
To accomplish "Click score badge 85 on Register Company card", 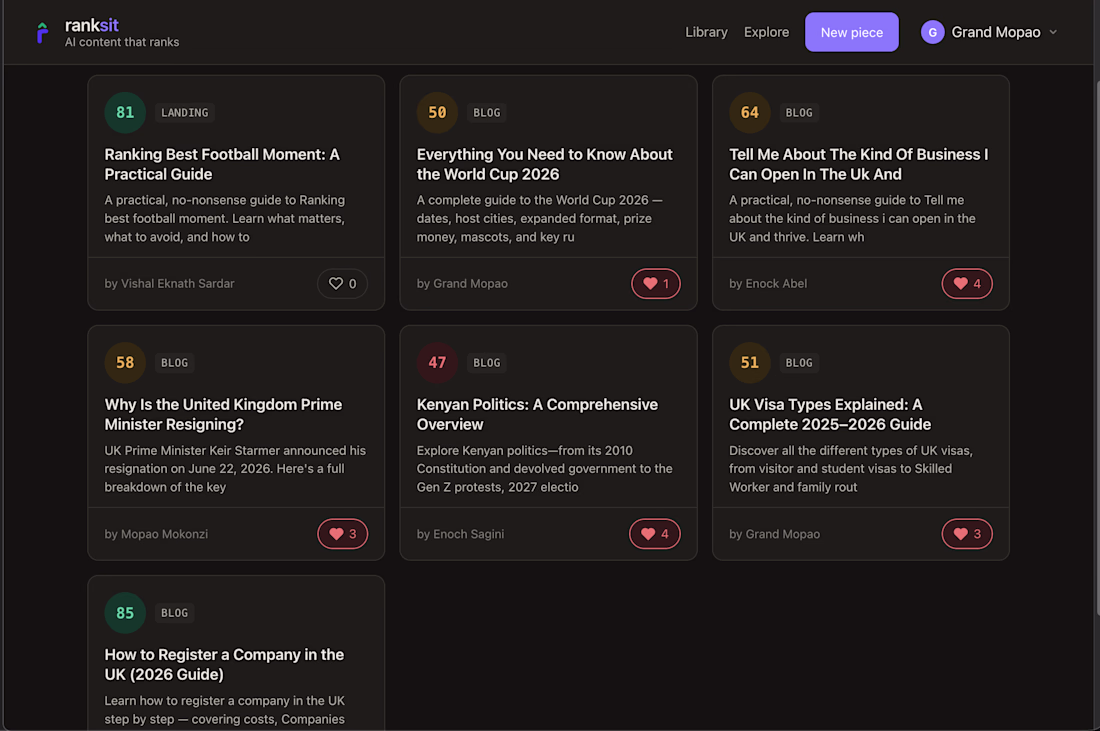I will (x=125, y=613).
